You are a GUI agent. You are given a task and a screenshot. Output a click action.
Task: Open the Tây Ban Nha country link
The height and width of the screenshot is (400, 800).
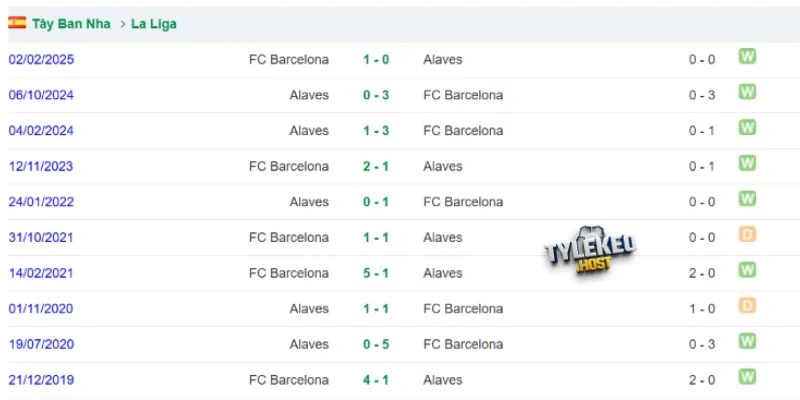pos(71,24)
